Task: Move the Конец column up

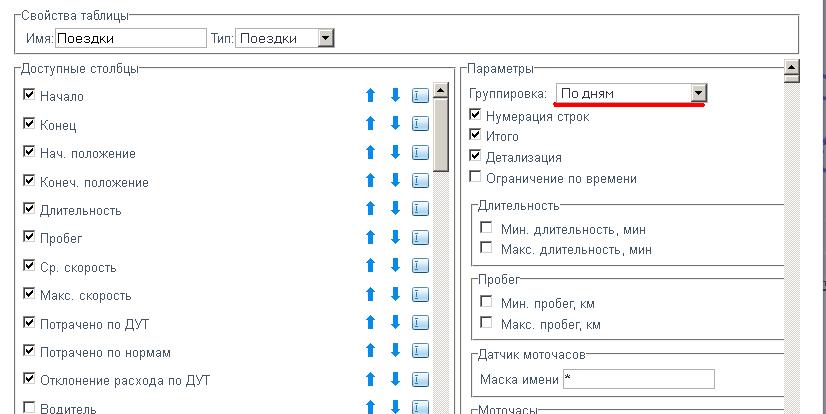Action: coord(370,123)
